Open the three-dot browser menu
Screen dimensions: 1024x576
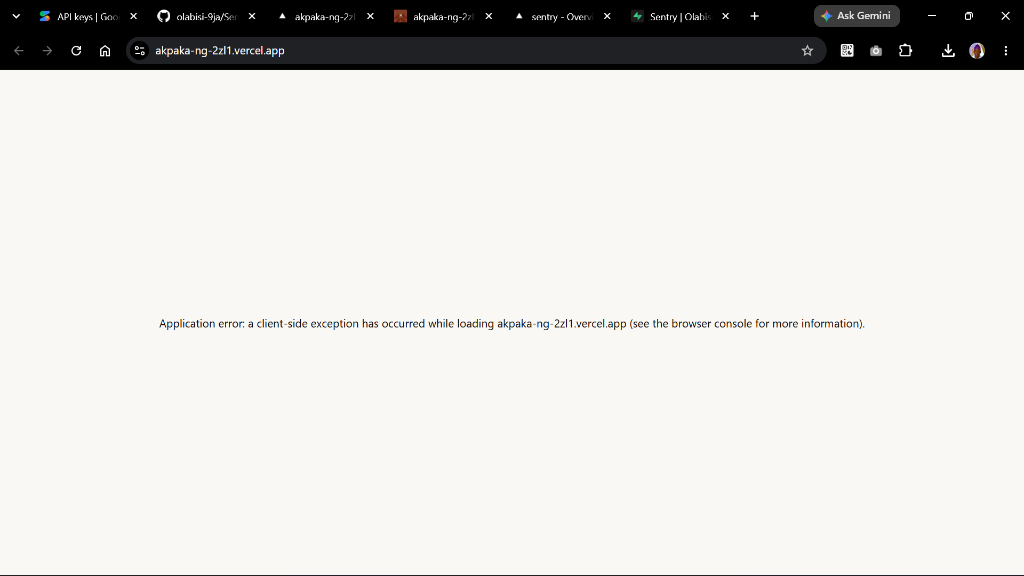[1006, 51]
